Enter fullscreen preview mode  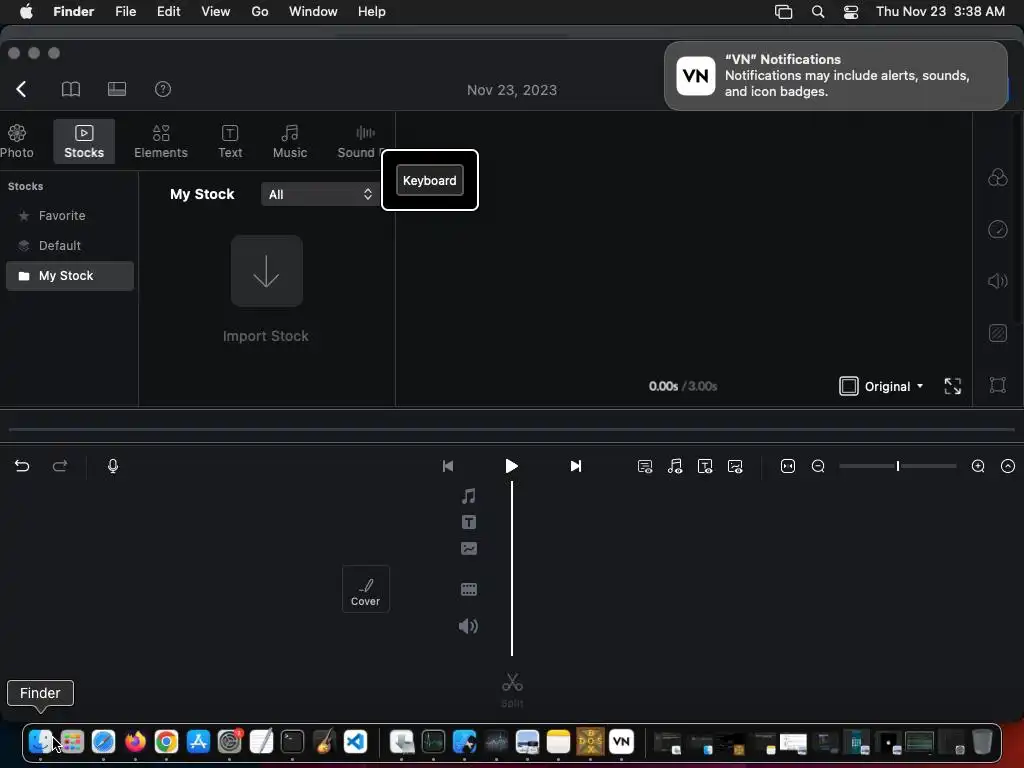pyautogui.click(x=952, y=386)
